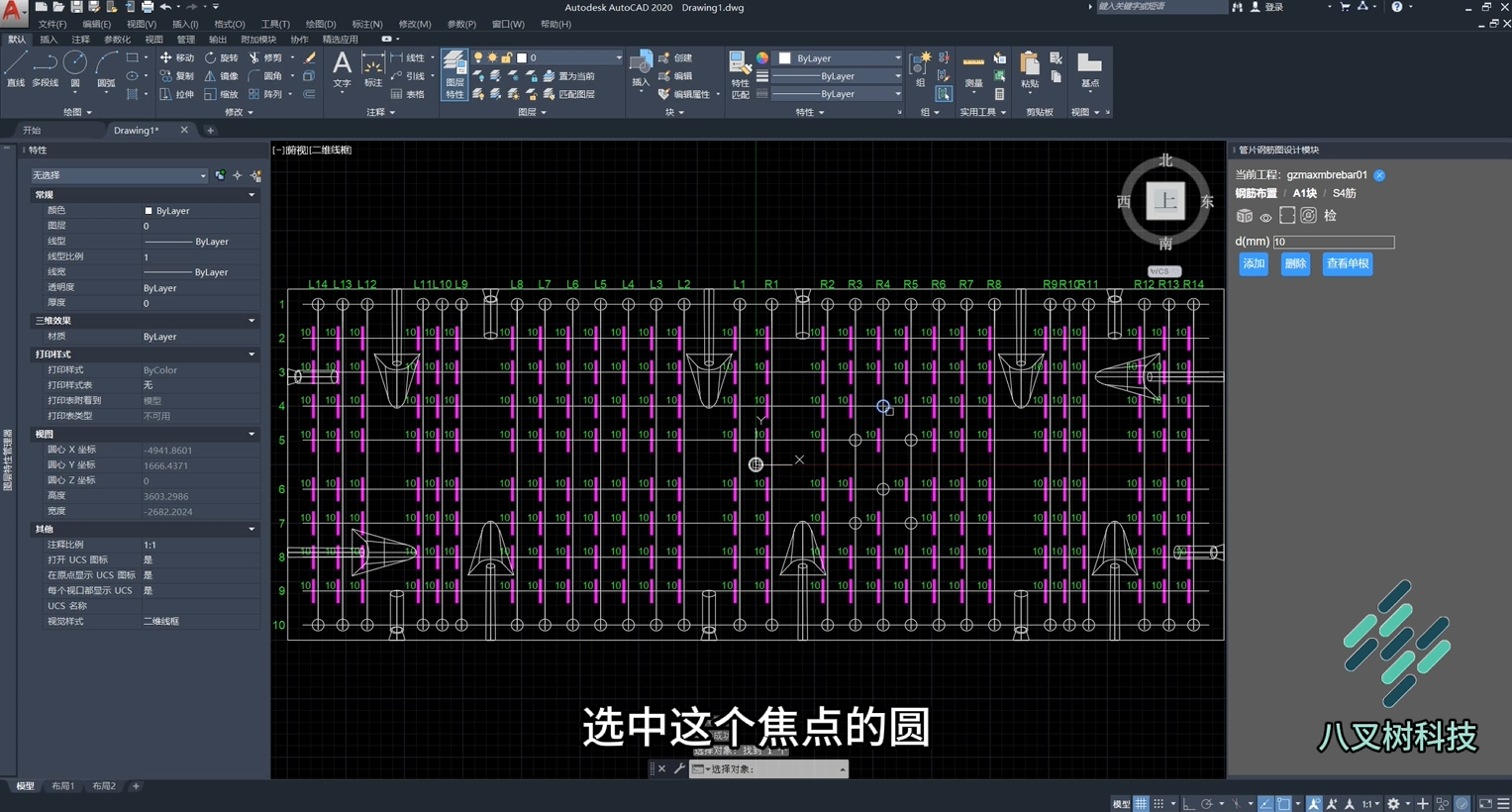Screen dimensions: 1512x812
Task: Open the 标注(N) menu
Action: (x=366, y=24)
